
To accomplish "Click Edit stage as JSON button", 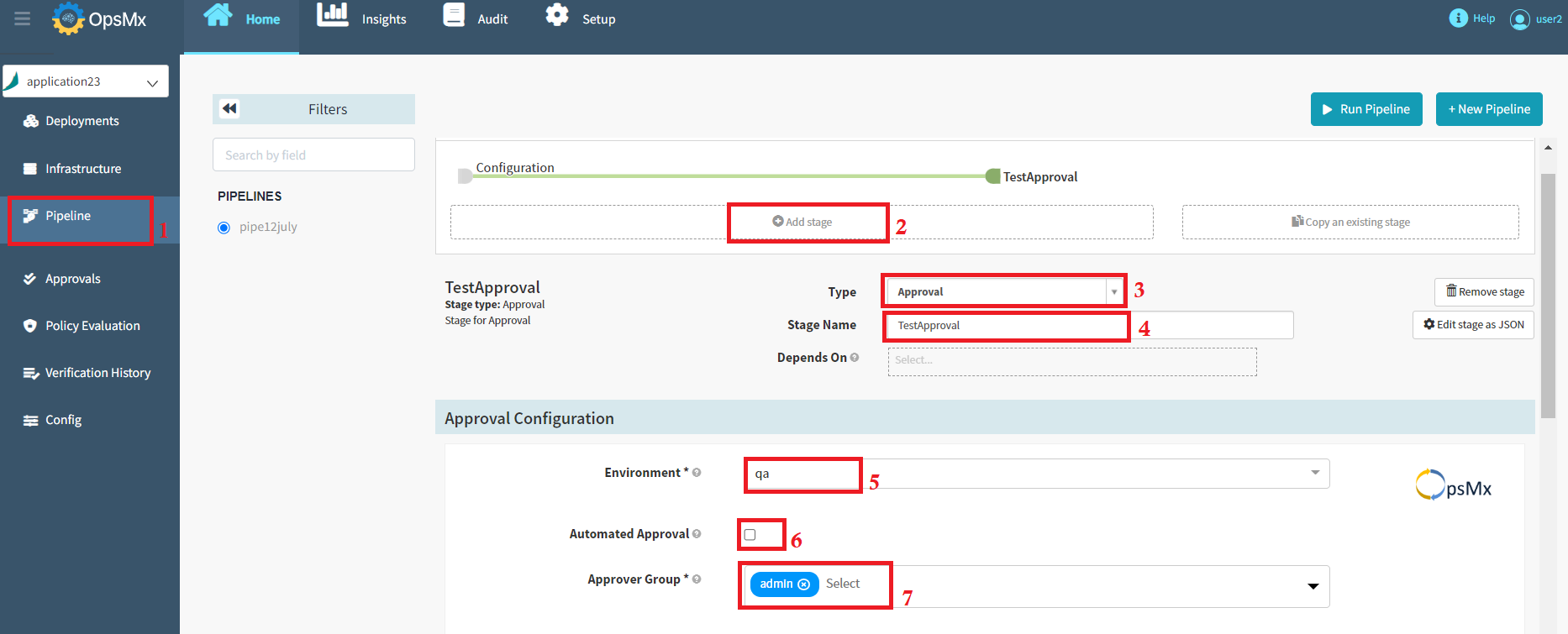I will tap(1473, 325).
